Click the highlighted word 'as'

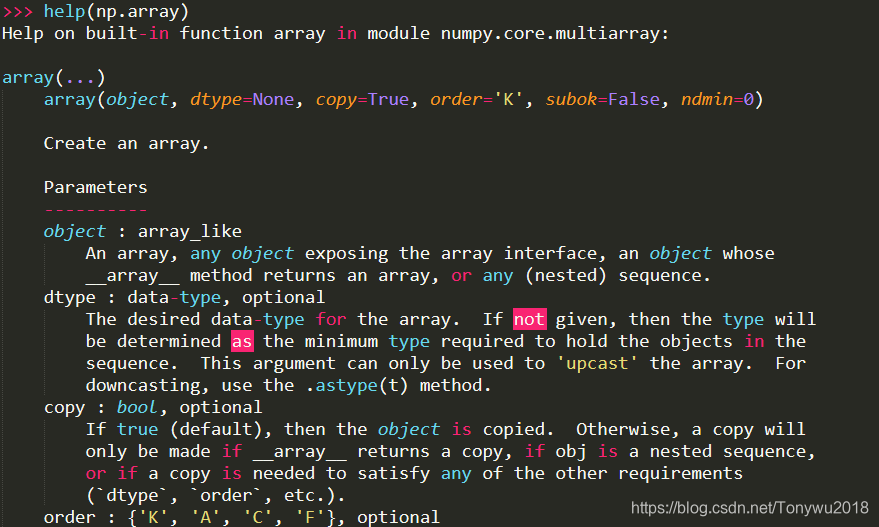(x=242, y=341)
